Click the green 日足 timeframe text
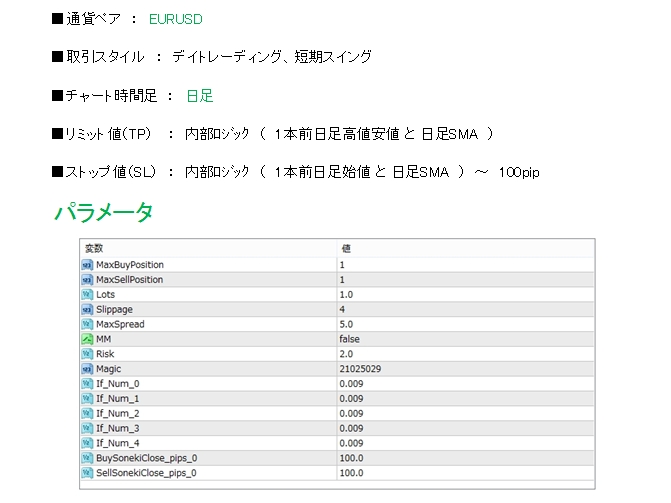 pyautogui.click(x=199, y=96)
